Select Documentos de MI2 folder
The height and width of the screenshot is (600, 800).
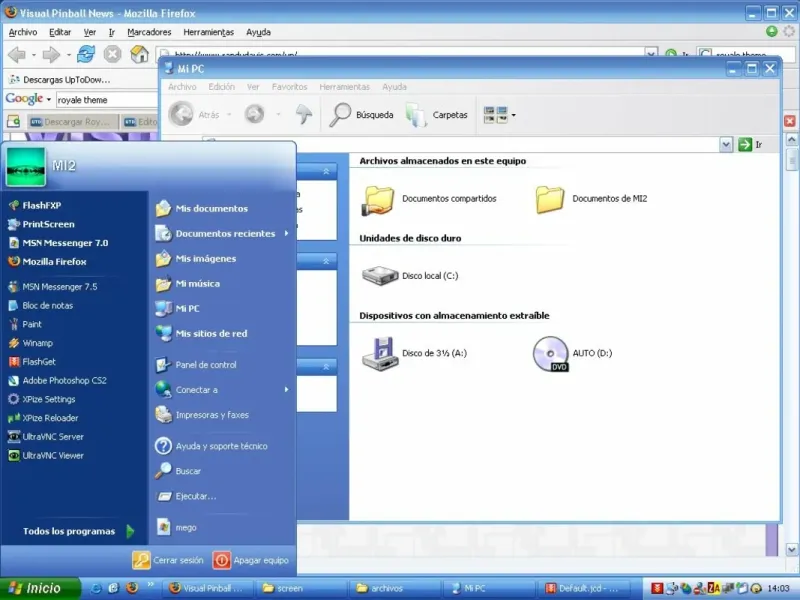tap(591, 199)
